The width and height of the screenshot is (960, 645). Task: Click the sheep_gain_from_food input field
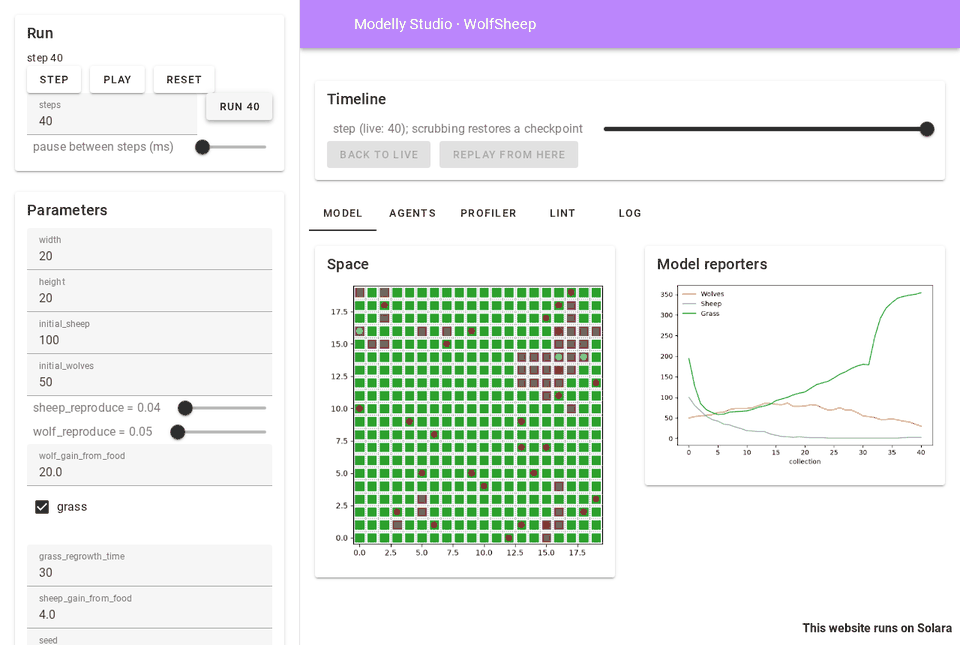(149, 608)
